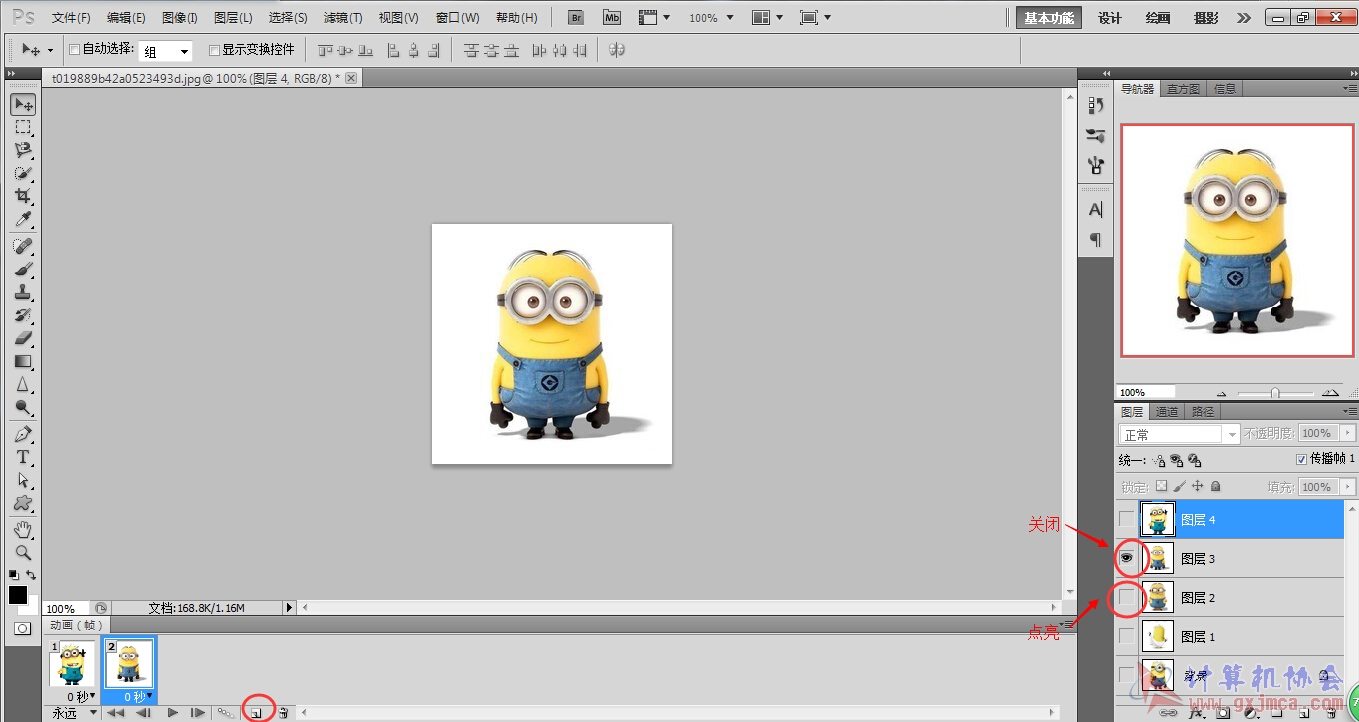The width and height of the screenshot is (1359, 722).
Task: Switch to the 通道 tab
Action: pos(1166,412)
